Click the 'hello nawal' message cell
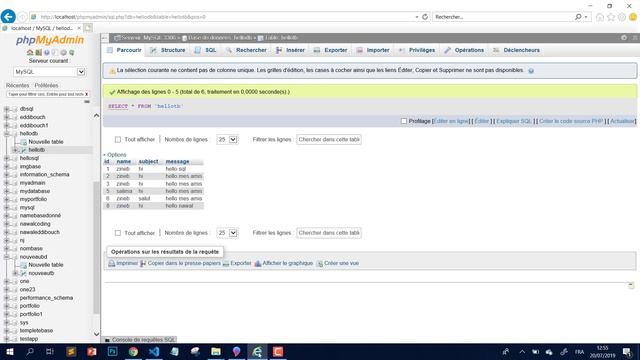The height and width of the screenshot is (360, 640). (179, 206)
